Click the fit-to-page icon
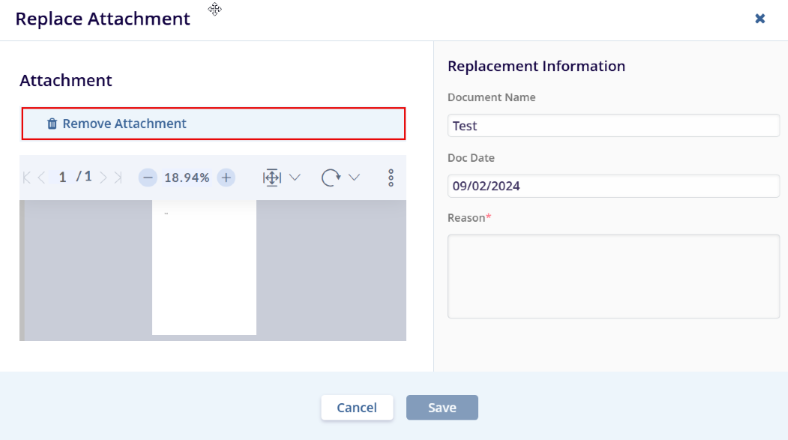Screen dimensions: 788x440 pyautogui.click(x=271, y=177)
